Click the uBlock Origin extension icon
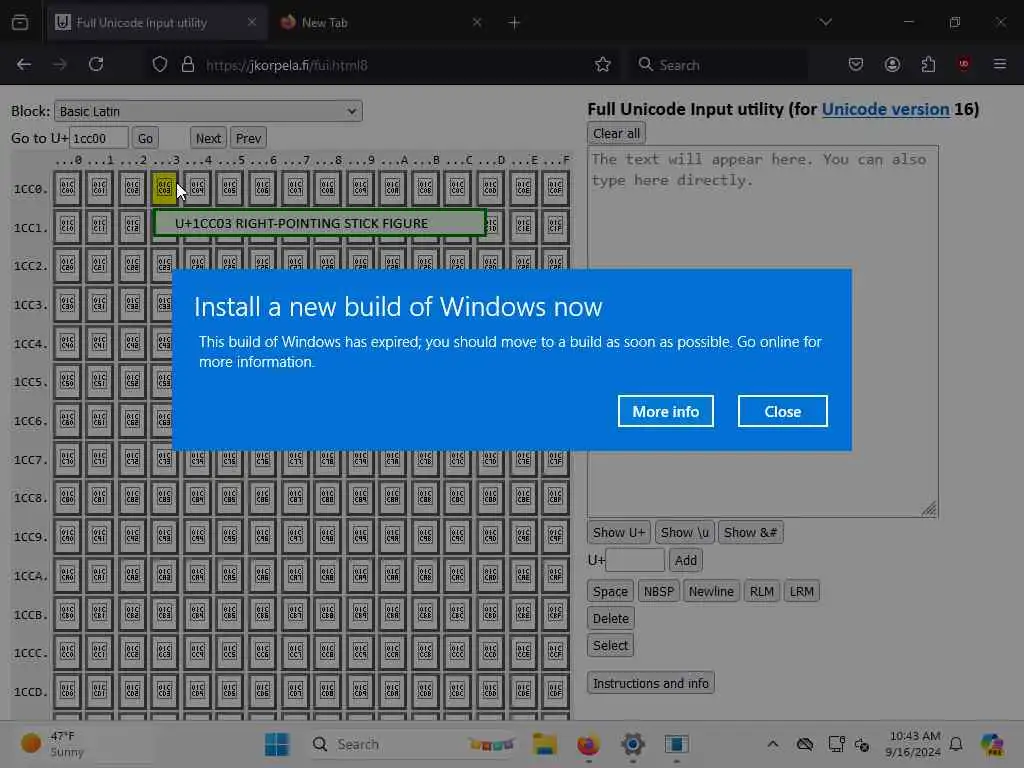 (x=963, y=64)
